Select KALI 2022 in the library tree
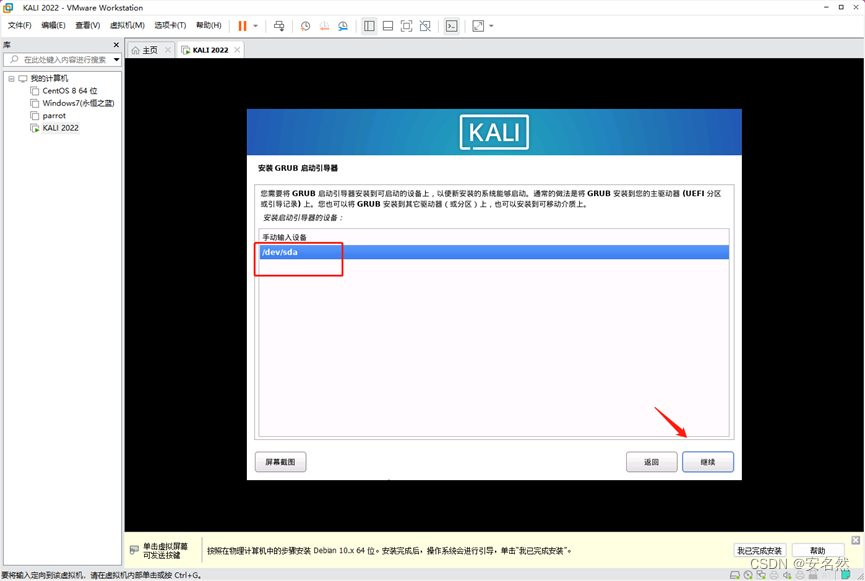865x581 pixels. tap(60, 128)
